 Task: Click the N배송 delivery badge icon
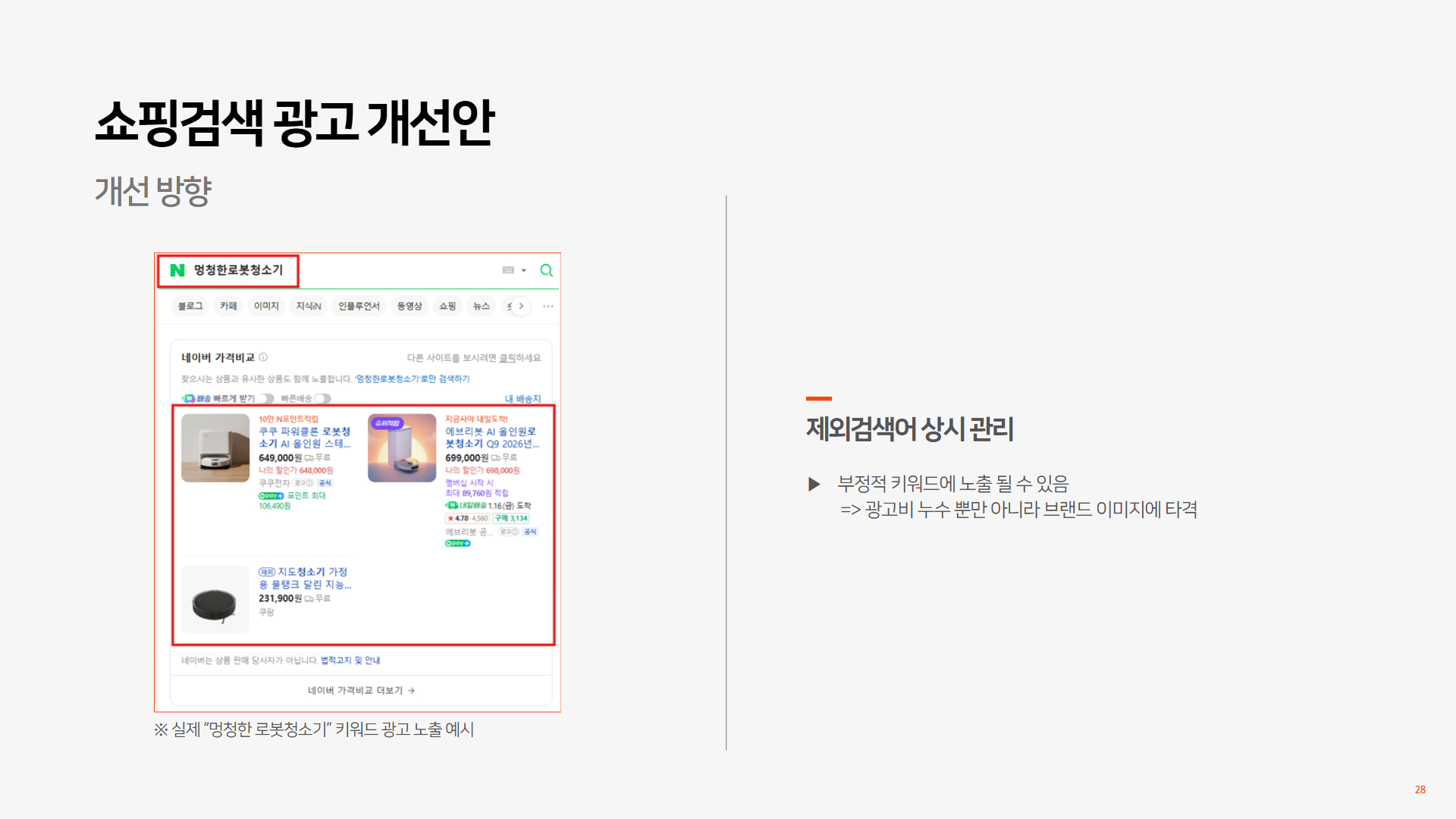[189, 399]
